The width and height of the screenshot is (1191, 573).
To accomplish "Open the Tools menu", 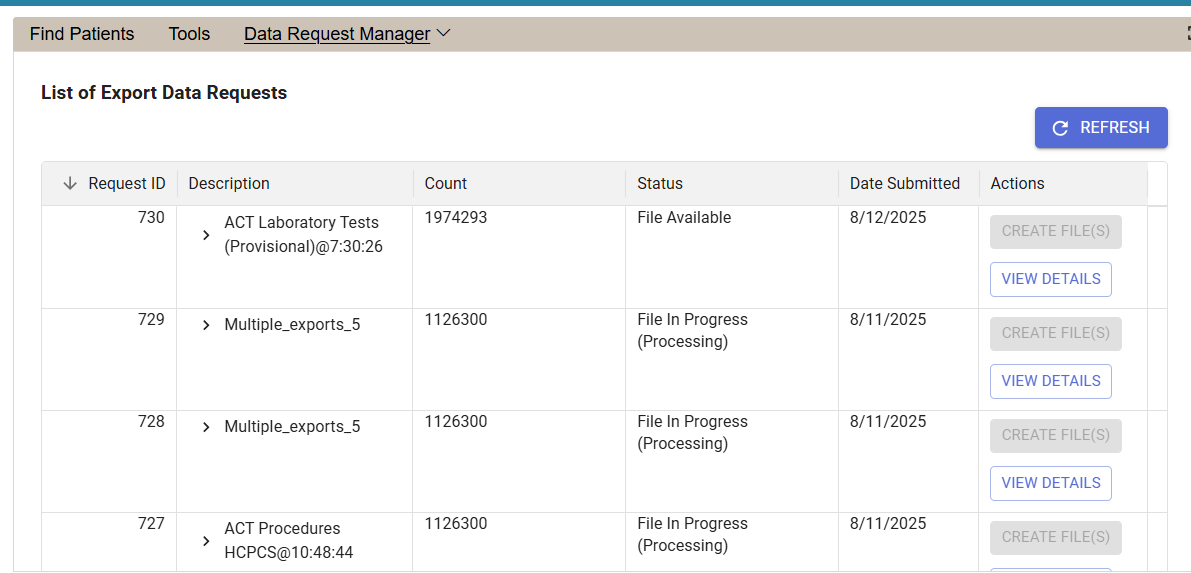I will [189, 34].
